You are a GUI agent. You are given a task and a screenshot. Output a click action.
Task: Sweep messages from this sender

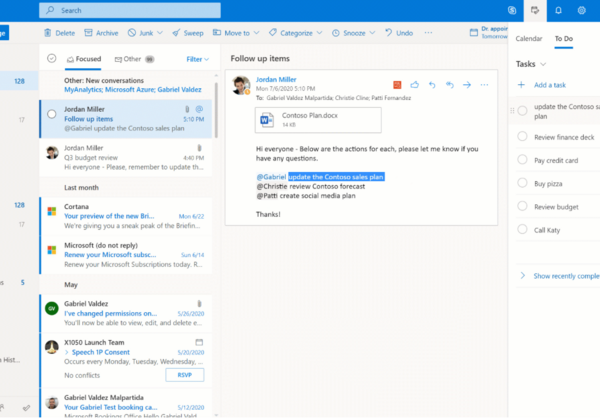click(x=188, y=33)
